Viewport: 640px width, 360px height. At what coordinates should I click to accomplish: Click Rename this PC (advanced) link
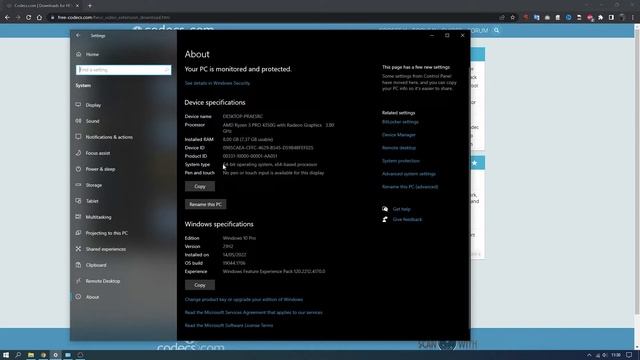(x=410, y=187)
